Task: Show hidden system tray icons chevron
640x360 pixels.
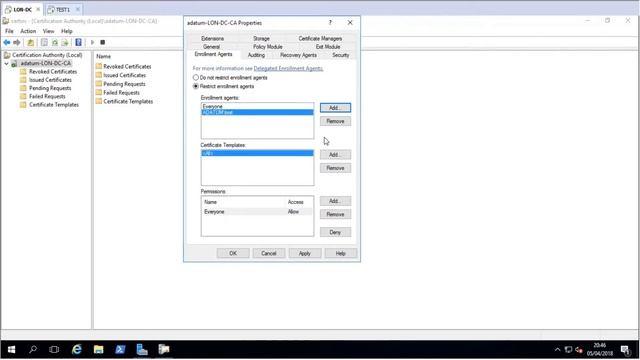Action: click(558, 350)
